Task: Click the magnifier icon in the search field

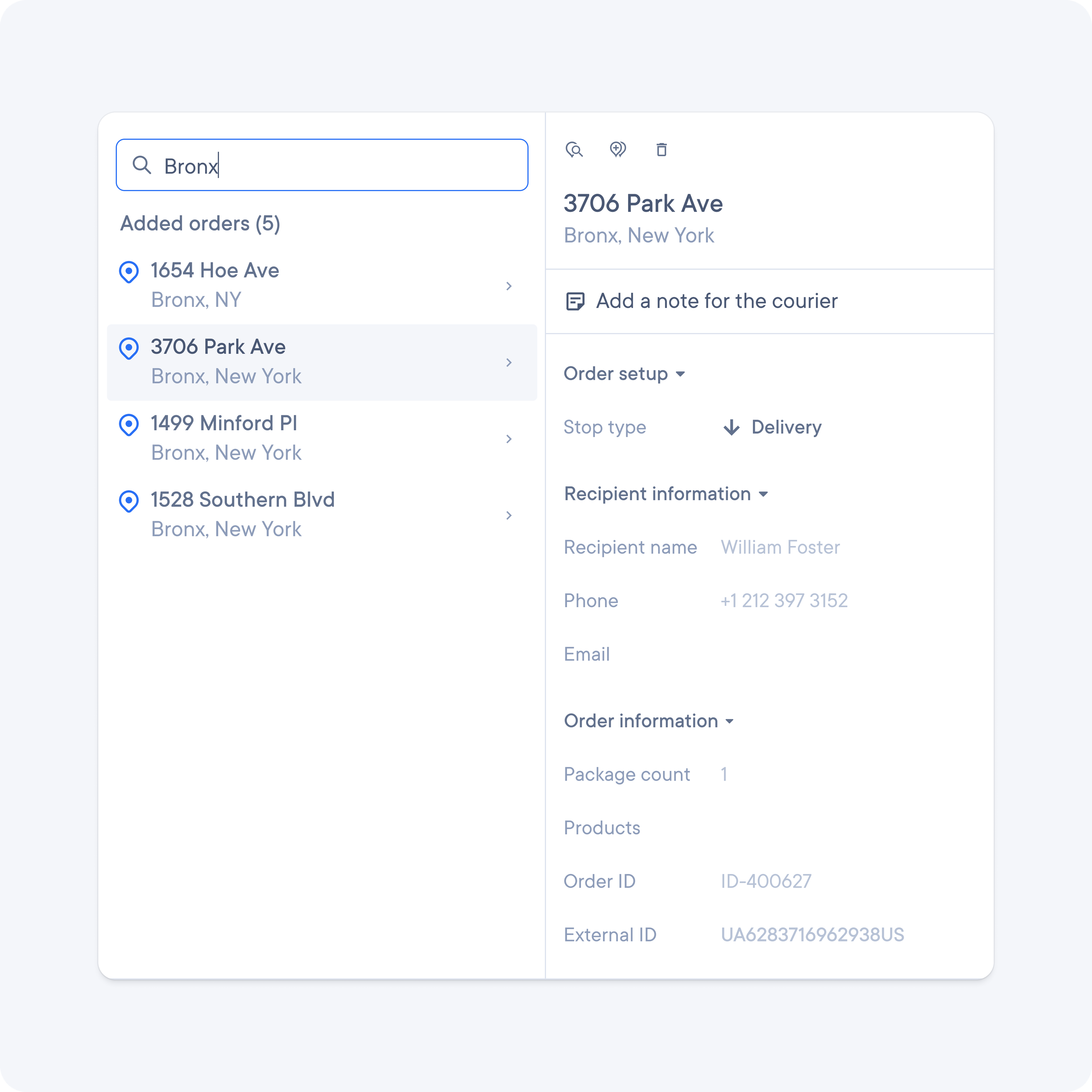Action: coord(142,165)
